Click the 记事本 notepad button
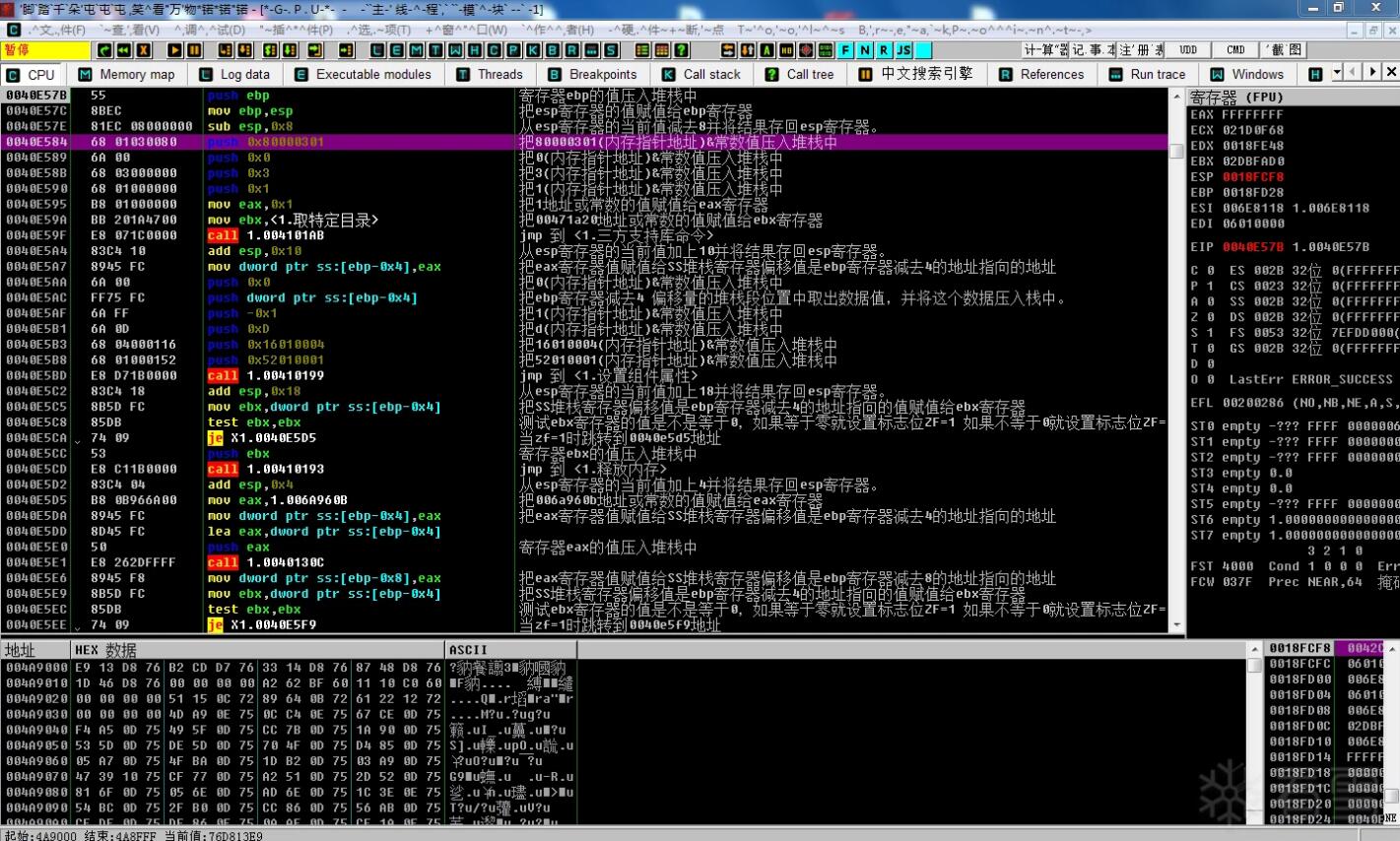This screenshot has width=1400, height=841. pyautogui.click(x=1093, y=50)
